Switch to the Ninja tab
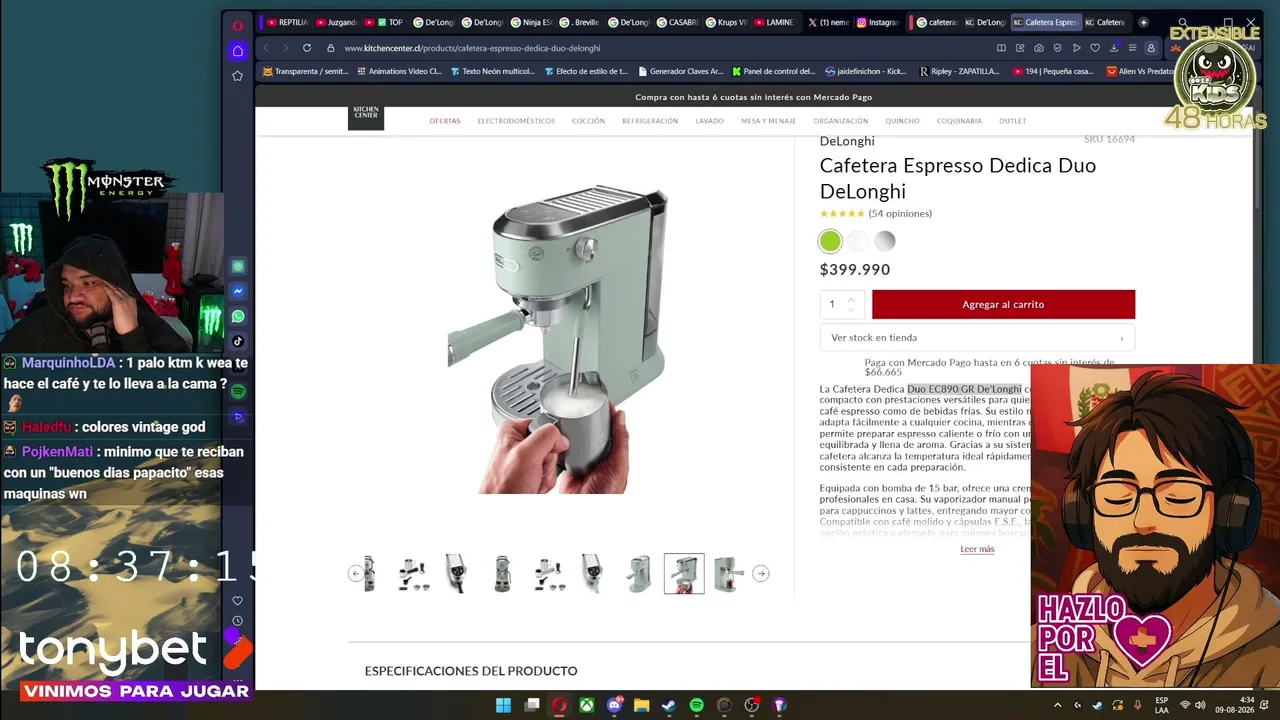1280x720 pixels. pyautogui.click(x=531, y=22)
